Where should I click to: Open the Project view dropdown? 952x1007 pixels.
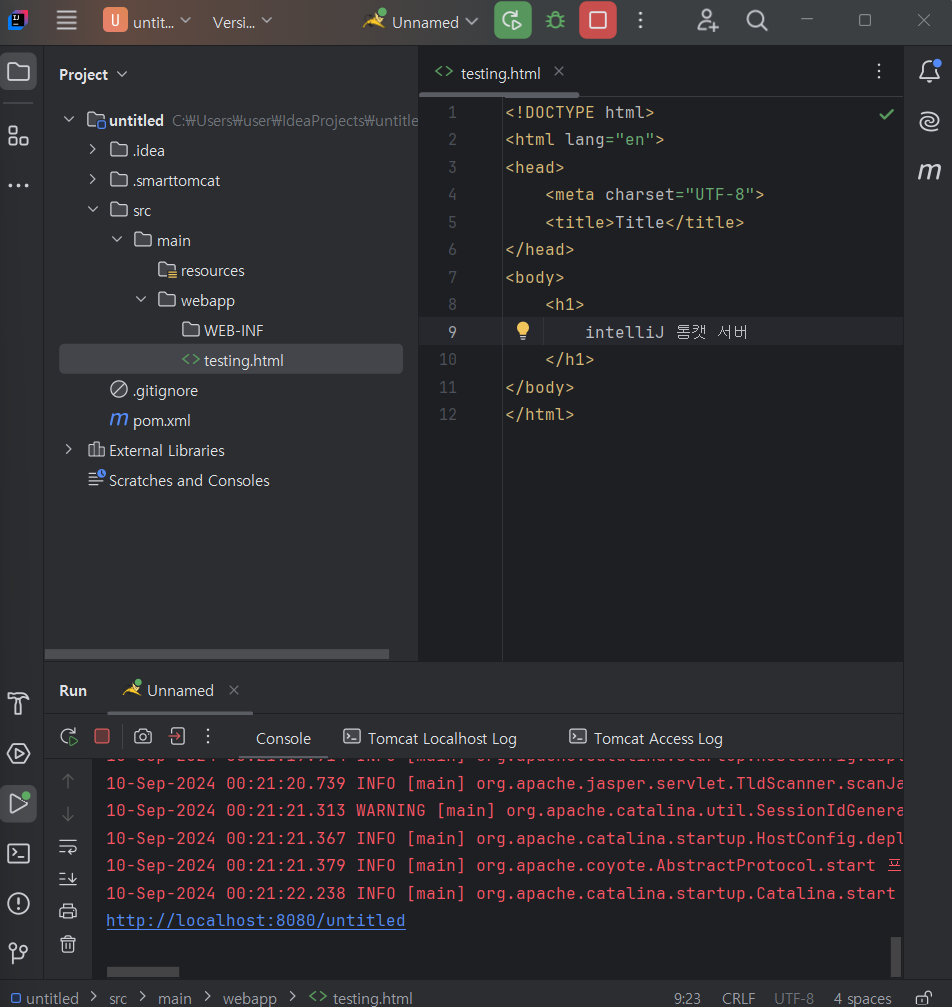(93, 74)
